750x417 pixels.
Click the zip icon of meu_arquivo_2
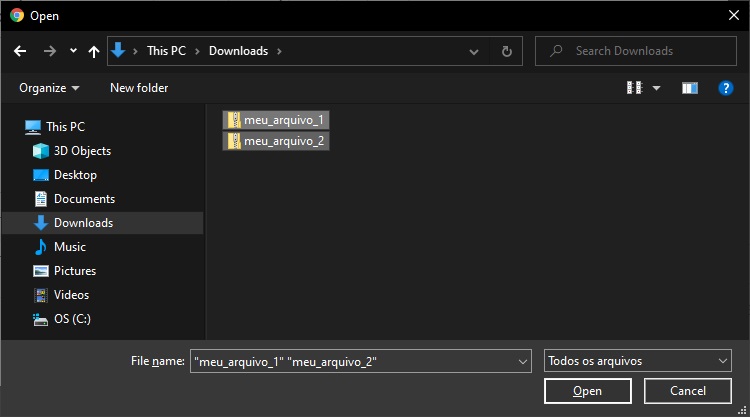(x=234, y=141)
